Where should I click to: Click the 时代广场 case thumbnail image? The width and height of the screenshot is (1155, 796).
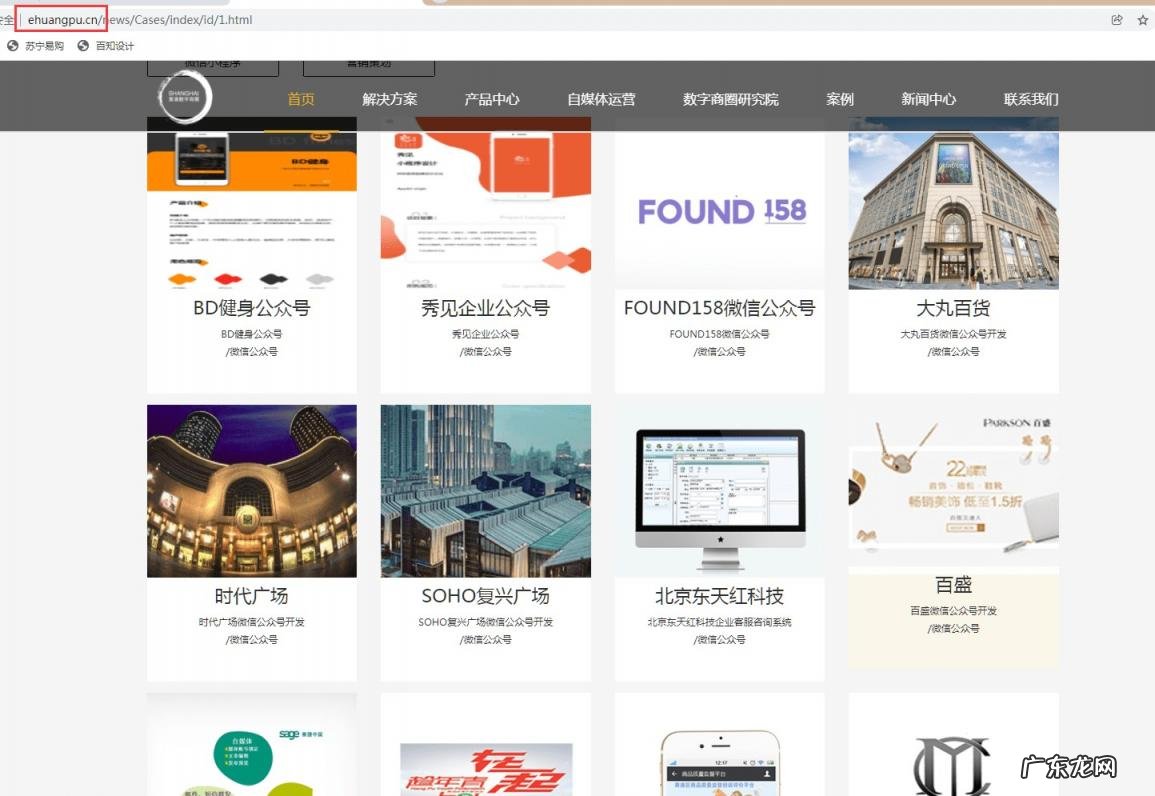[x=251, y=490]
